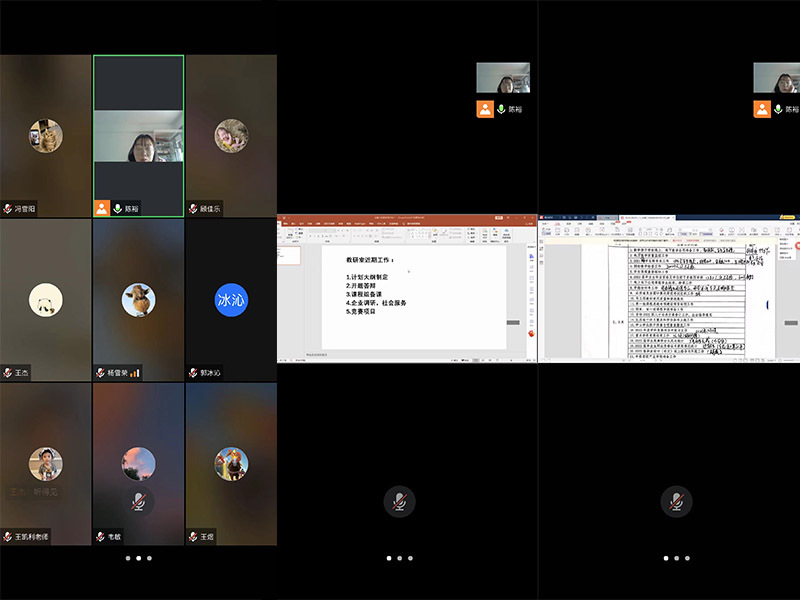800x600 pixels.
Task: Click the name label 王杰 on the panda tile
Action: point(21,373)
